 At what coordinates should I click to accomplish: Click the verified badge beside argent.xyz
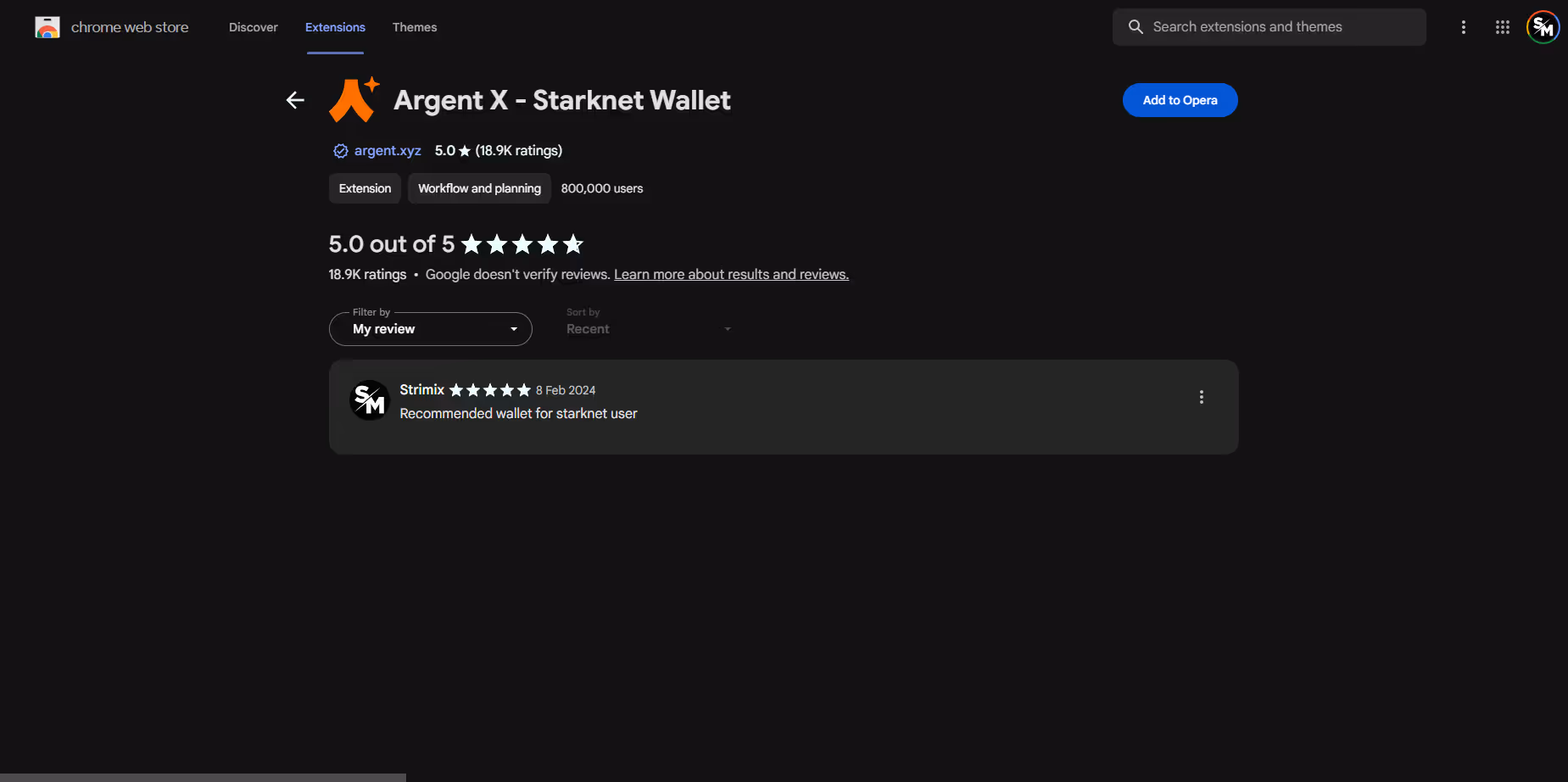341,151
